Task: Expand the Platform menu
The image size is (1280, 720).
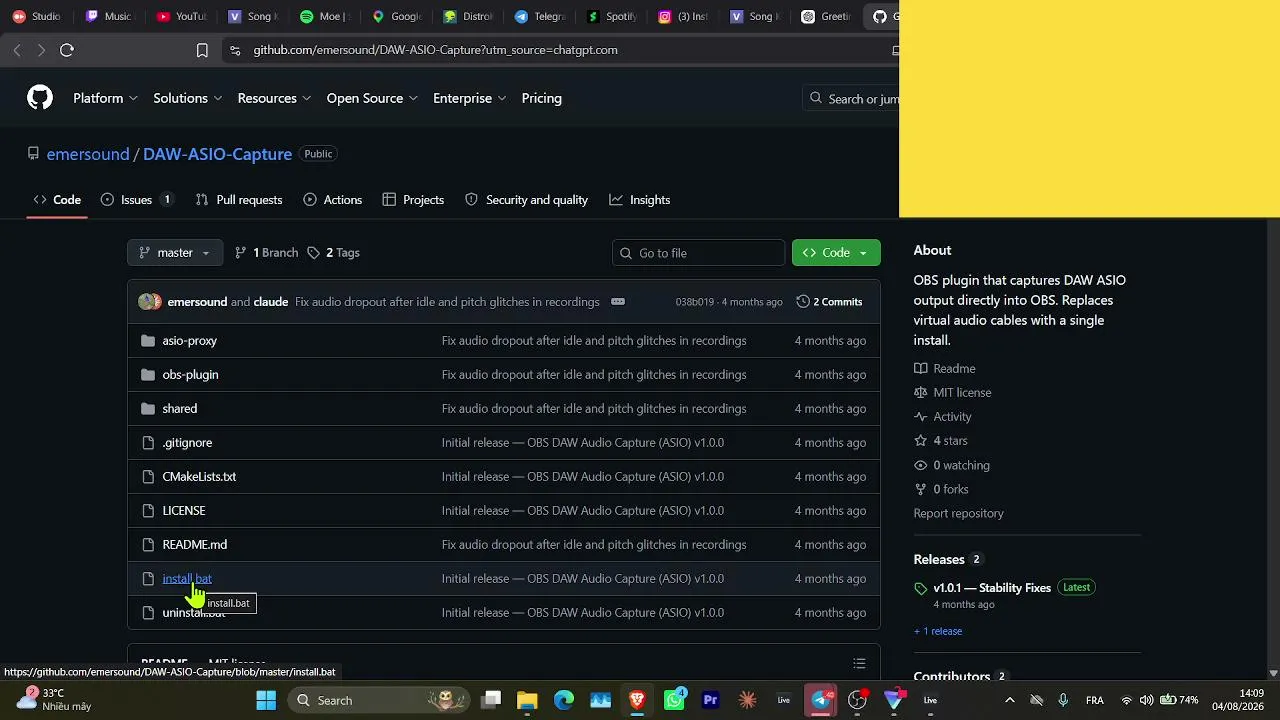Action: click(105, 98)
